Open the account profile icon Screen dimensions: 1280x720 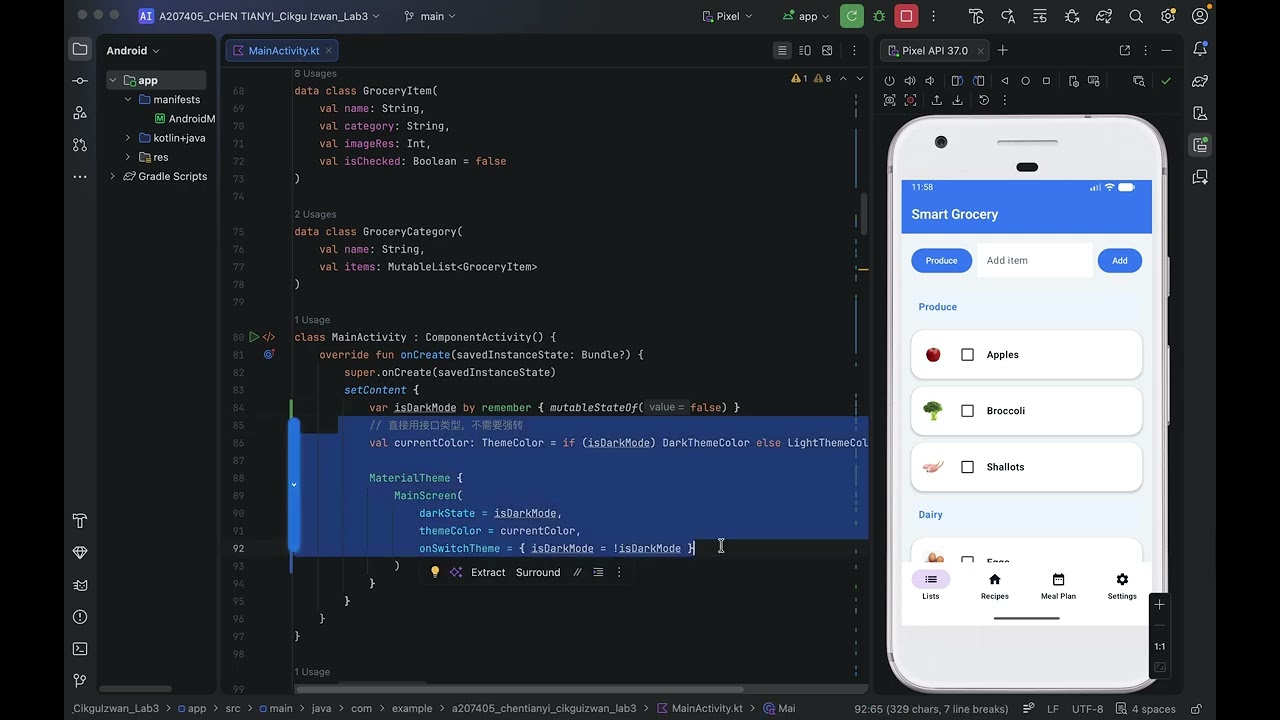1200,16
